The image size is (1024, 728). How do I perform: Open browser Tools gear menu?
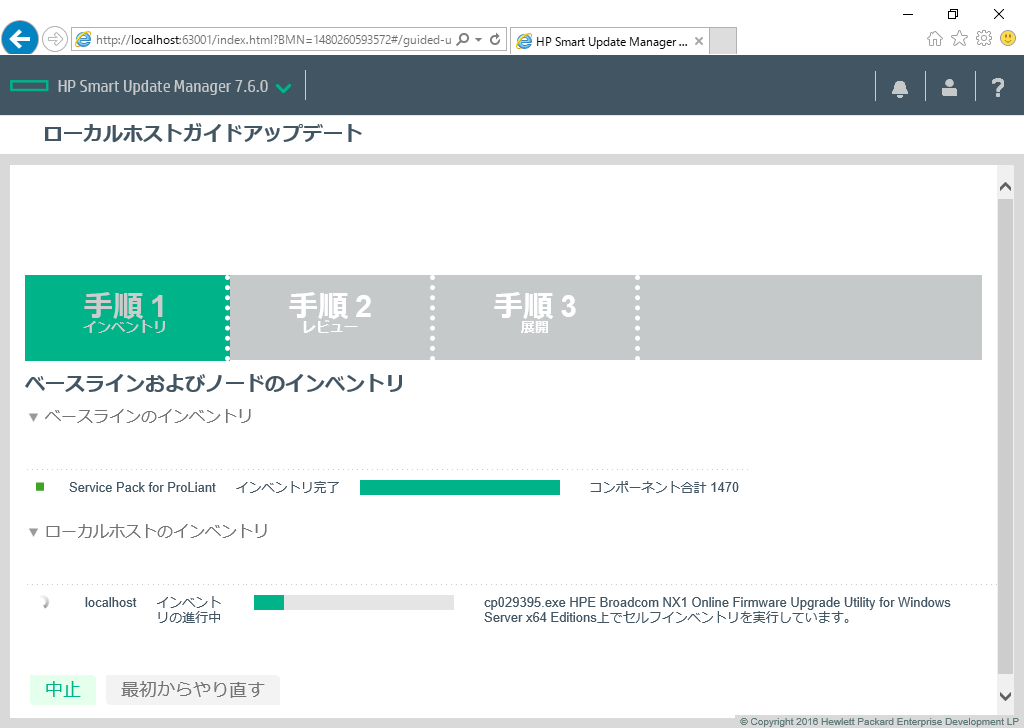[984, 39]
